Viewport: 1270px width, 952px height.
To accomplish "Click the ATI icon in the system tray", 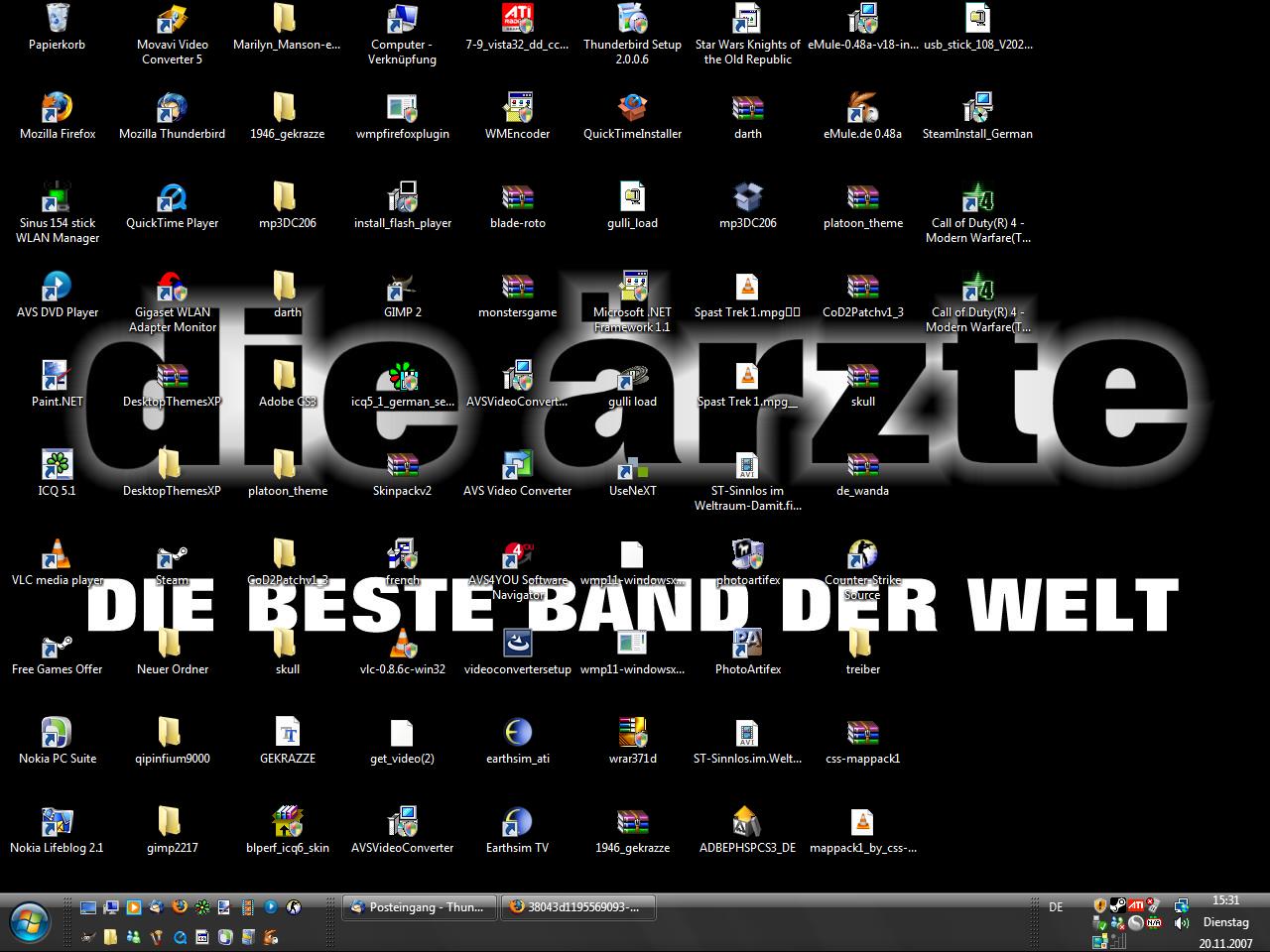I will [x=1136, y=905].
